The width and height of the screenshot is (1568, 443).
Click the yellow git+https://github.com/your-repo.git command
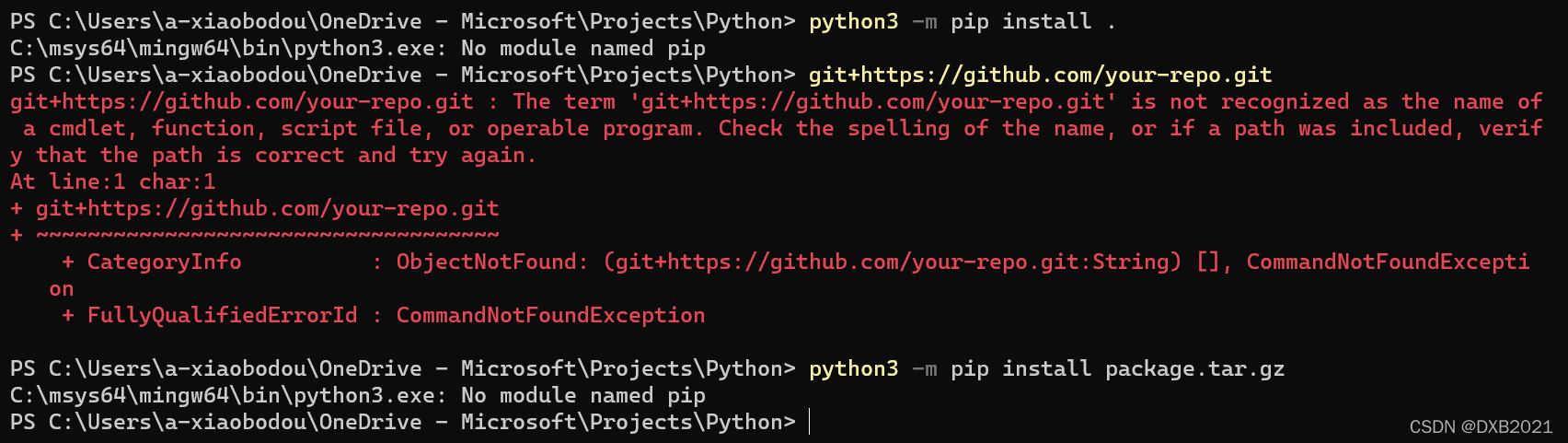coord(1041,75)
